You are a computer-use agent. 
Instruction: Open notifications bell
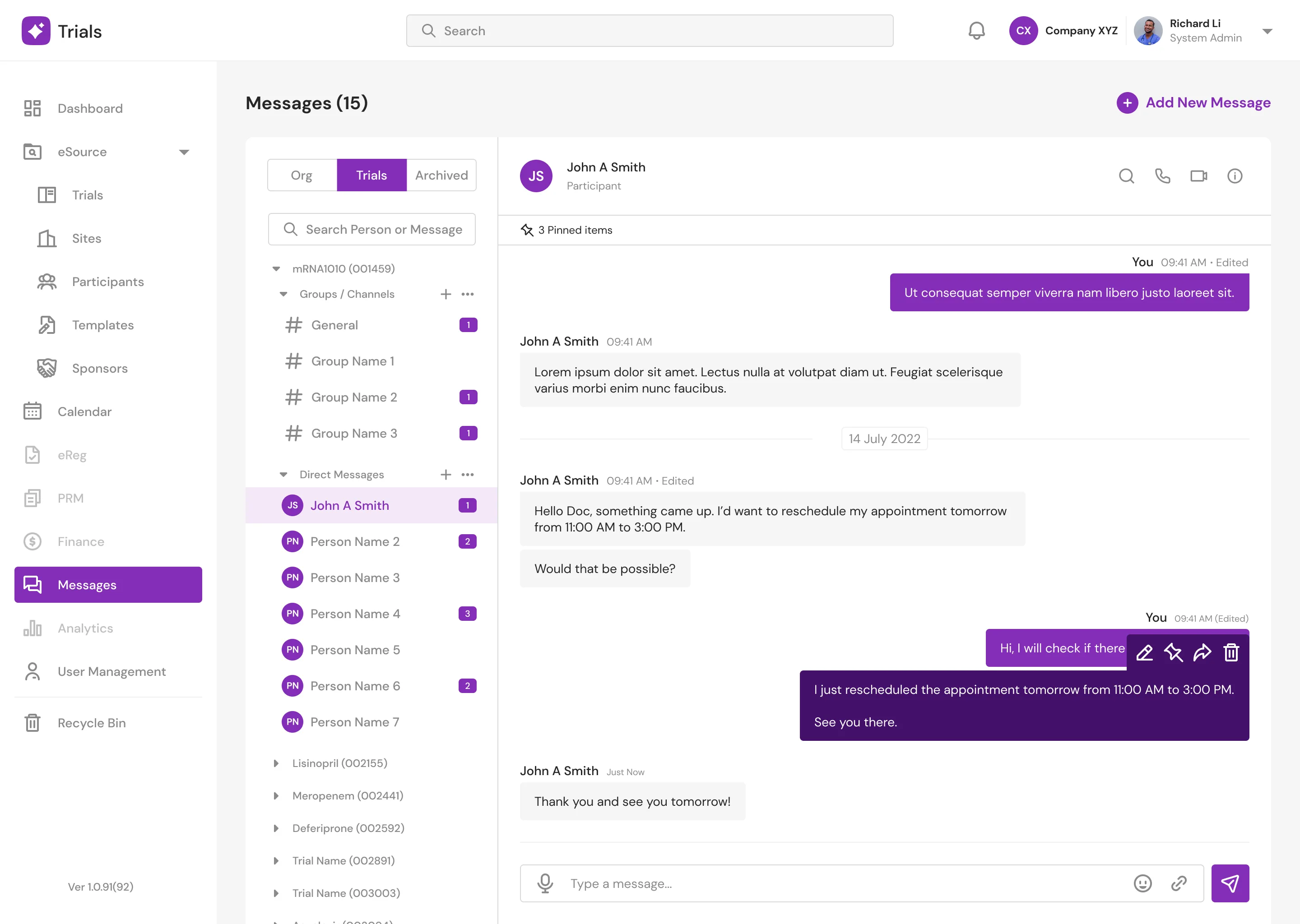click(976, 31)
